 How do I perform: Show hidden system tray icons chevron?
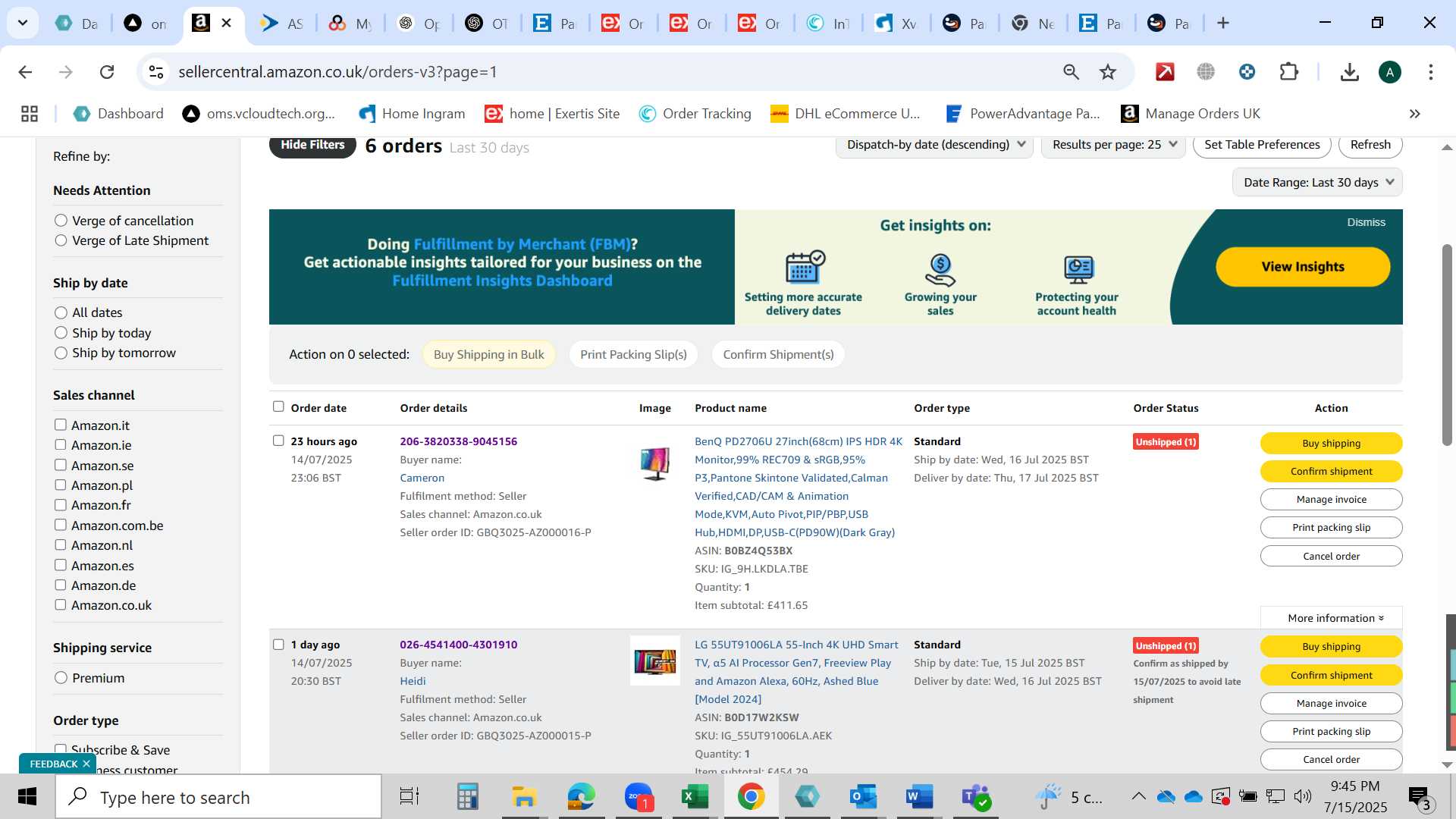point(1138,796)
